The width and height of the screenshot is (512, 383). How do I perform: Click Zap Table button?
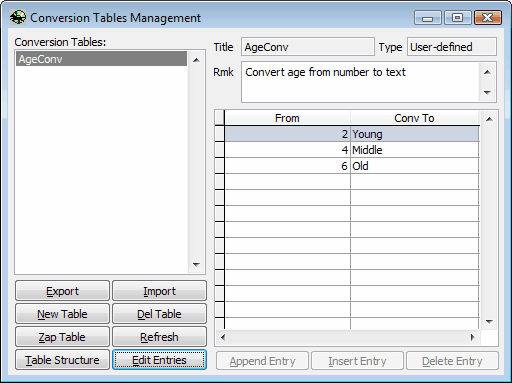pyautogui.click(x=62, y=337)
